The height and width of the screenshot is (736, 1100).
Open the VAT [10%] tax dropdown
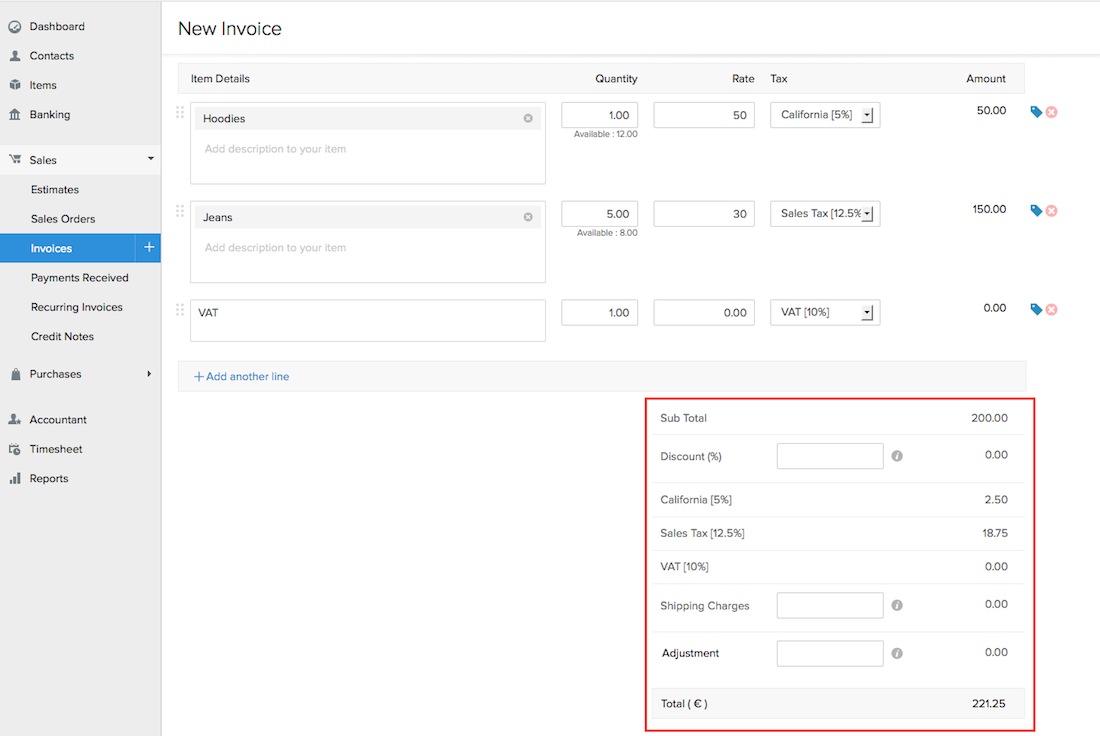click(x=867, y=313)
